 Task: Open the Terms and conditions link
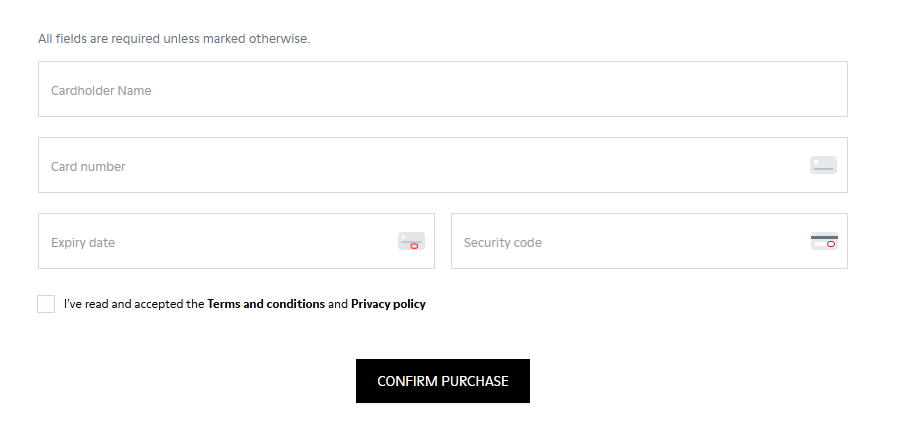[x=266, y=304]
